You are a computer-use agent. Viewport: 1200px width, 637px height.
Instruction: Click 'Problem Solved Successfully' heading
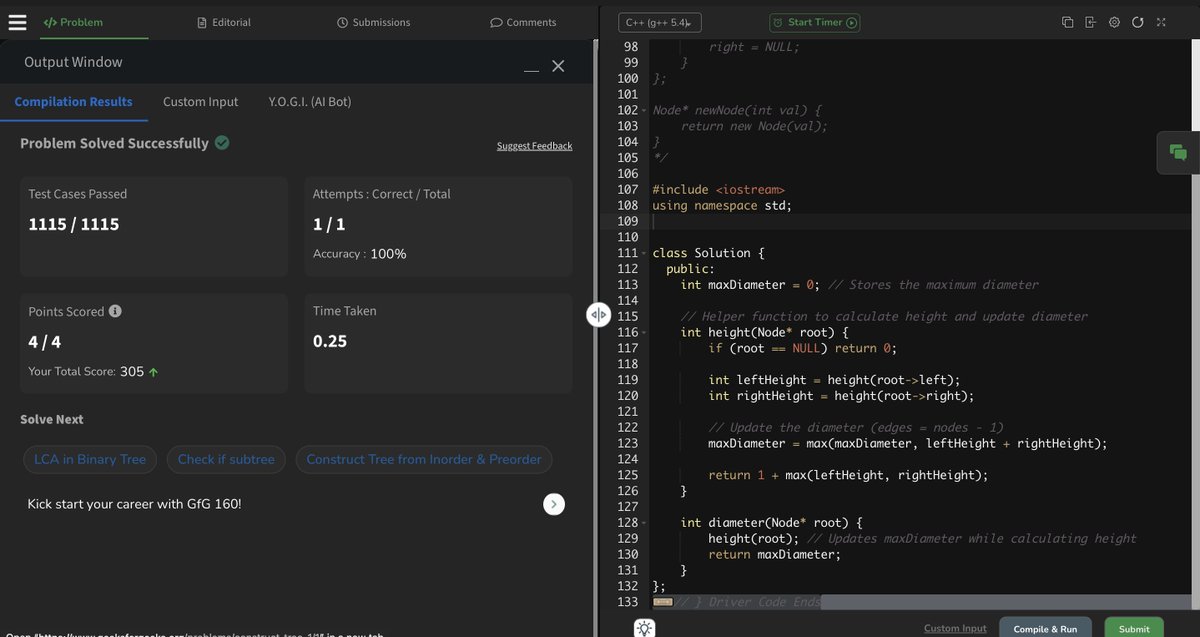114,143
